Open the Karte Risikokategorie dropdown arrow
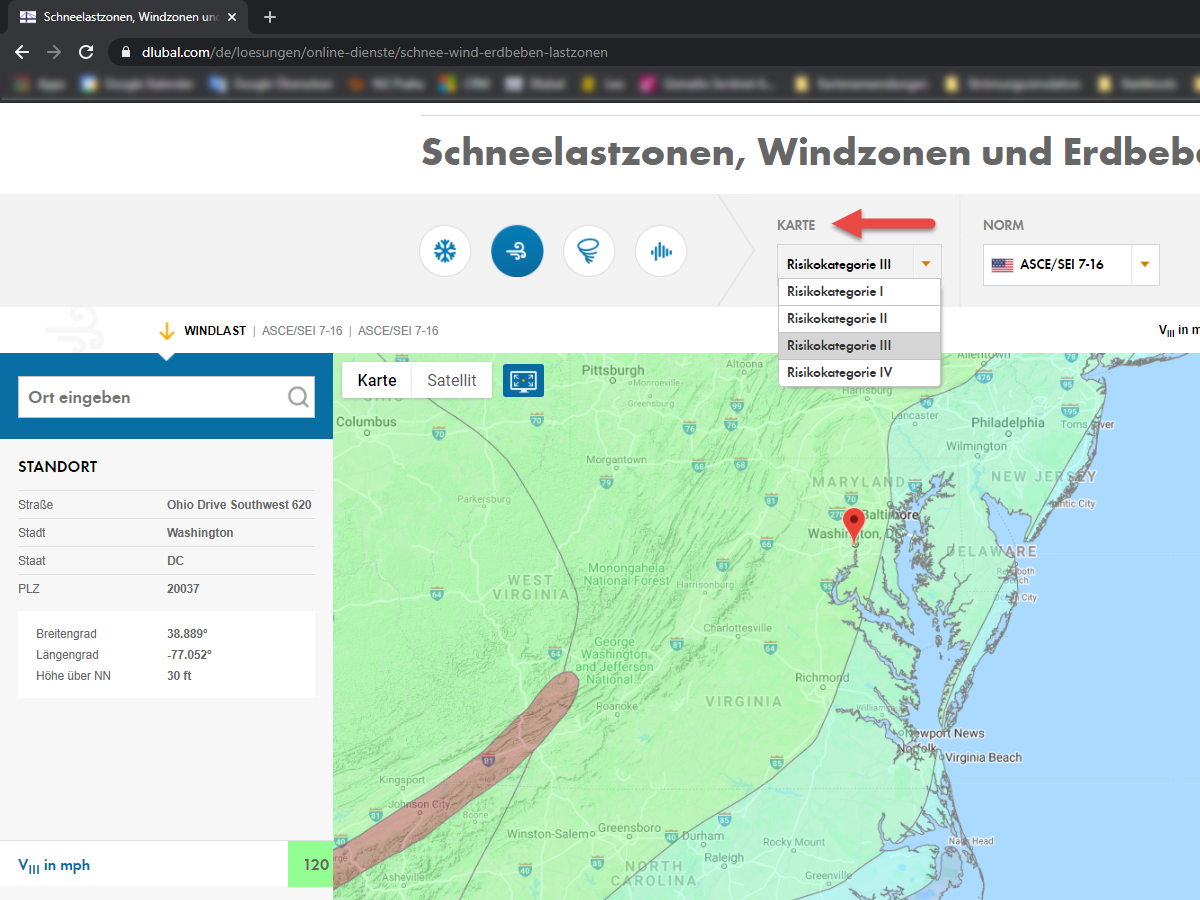 click(927, 264)
